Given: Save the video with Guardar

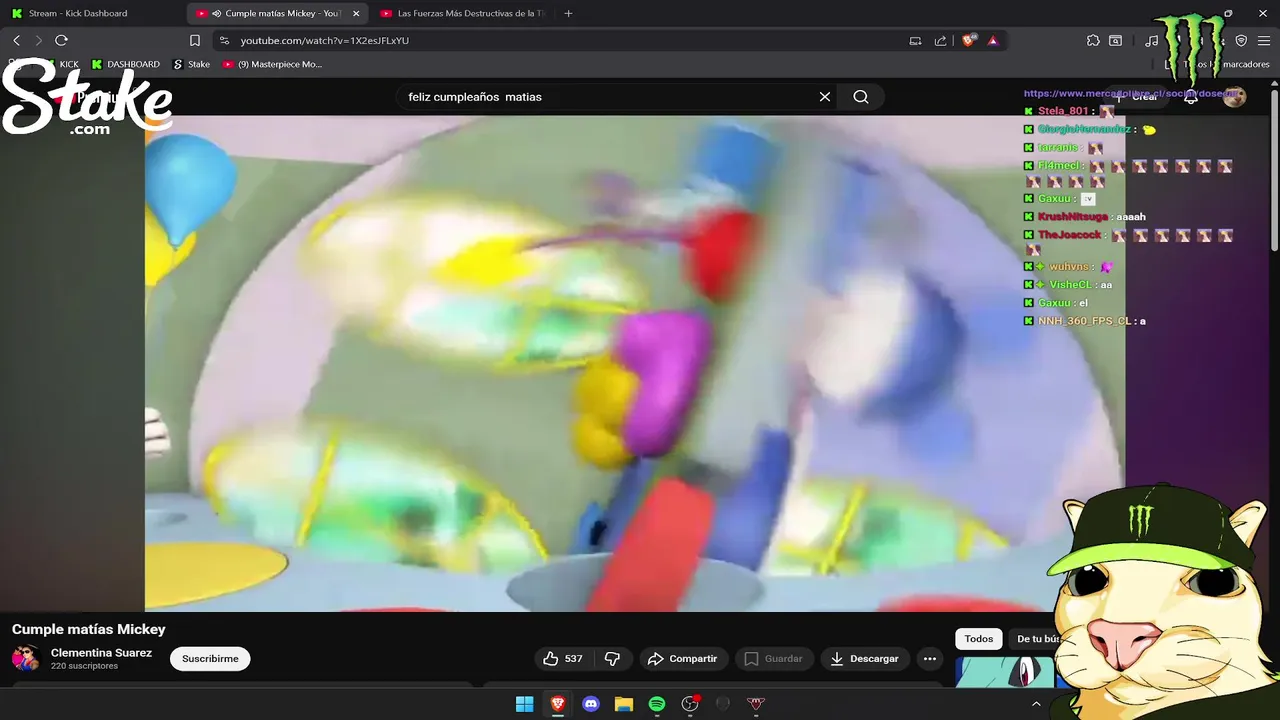Looking at the screenshot, I should pos(774,659).
